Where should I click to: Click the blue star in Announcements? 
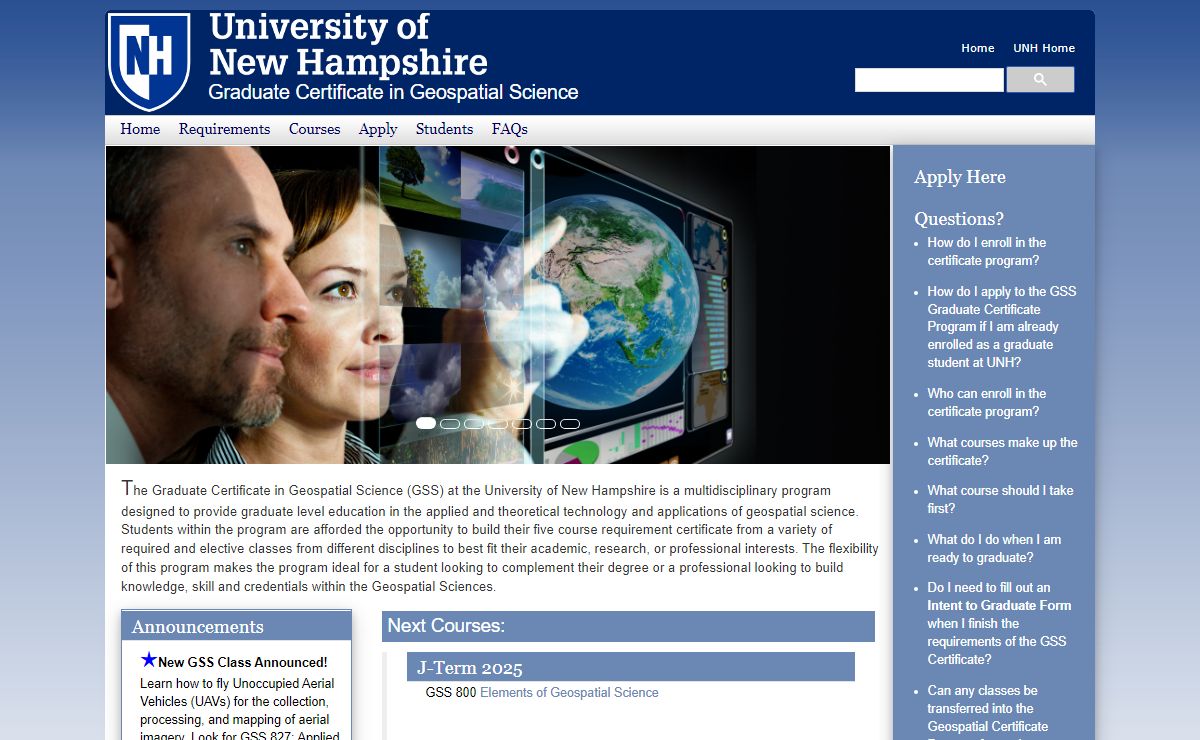[149, 660]
